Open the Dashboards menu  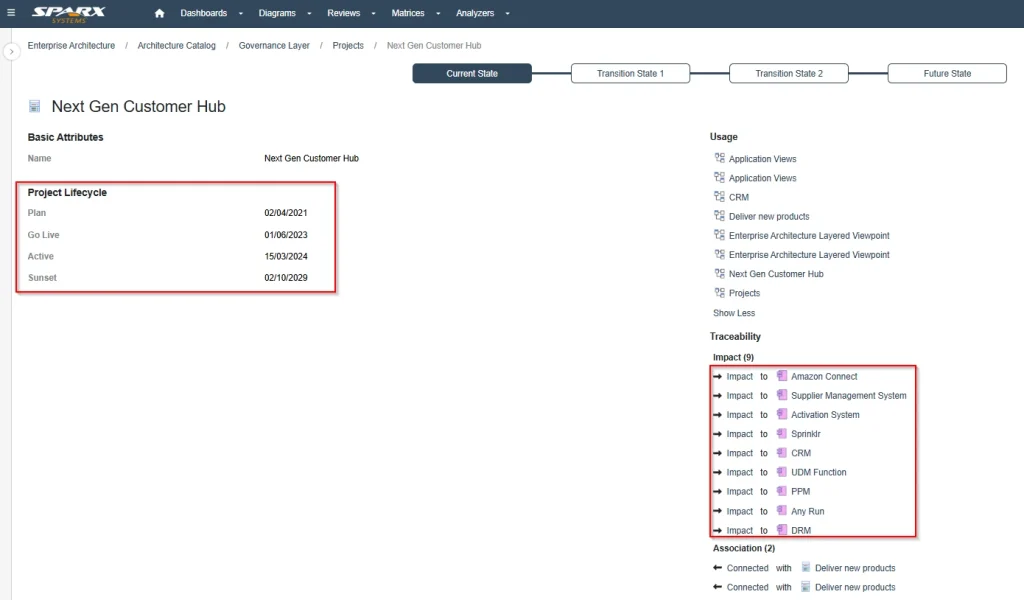pyautogui.click(x=204, y=13)
